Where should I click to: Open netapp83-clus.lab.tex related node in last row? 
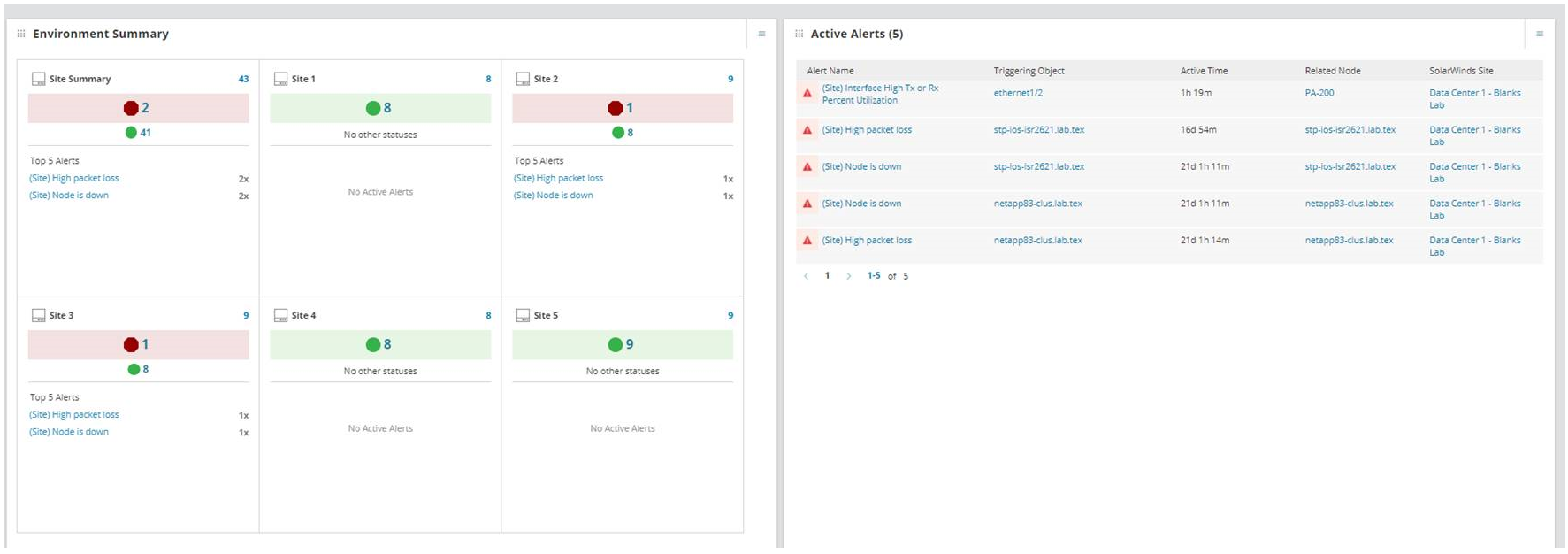(x=1349, y=241)
